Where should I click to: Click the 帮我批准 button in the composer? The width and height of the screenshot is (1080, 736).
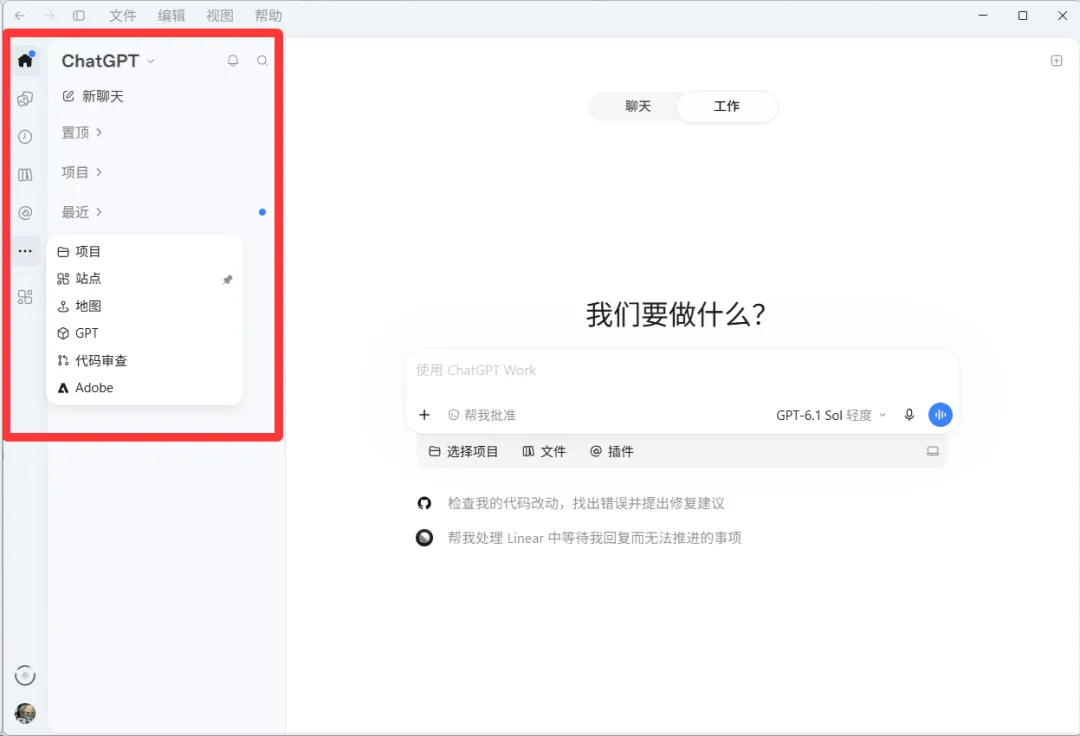coord(481,415)
